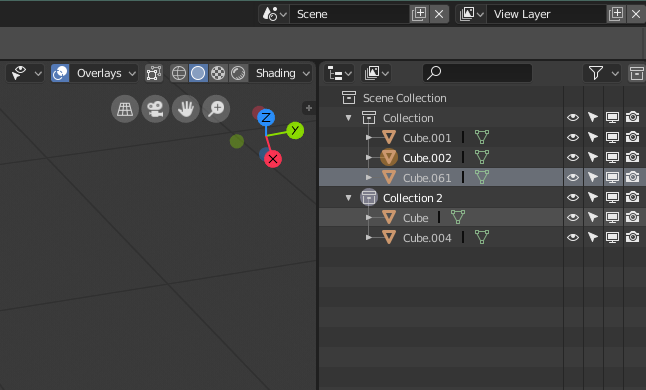The height and width of the screenshot is (390, 646).
Task: Hide Collection 2 with the eye icon
Action: click(x=573, y=198)
